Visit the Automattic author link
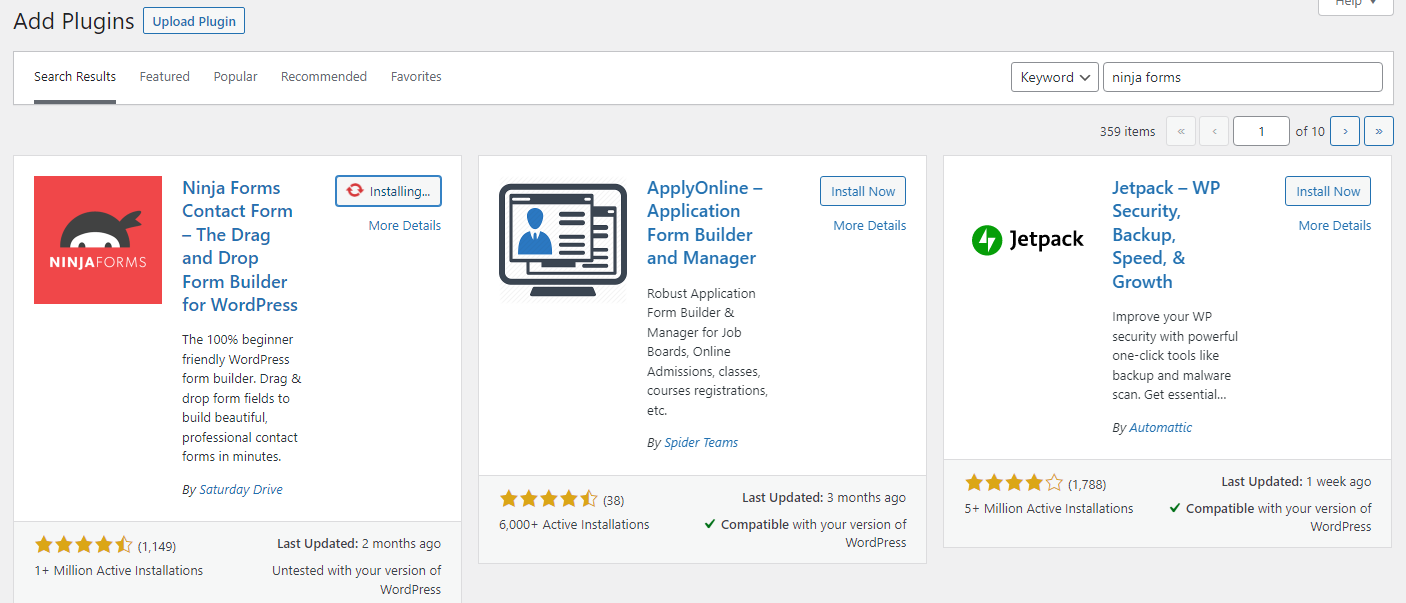 tap(1160, 428)
